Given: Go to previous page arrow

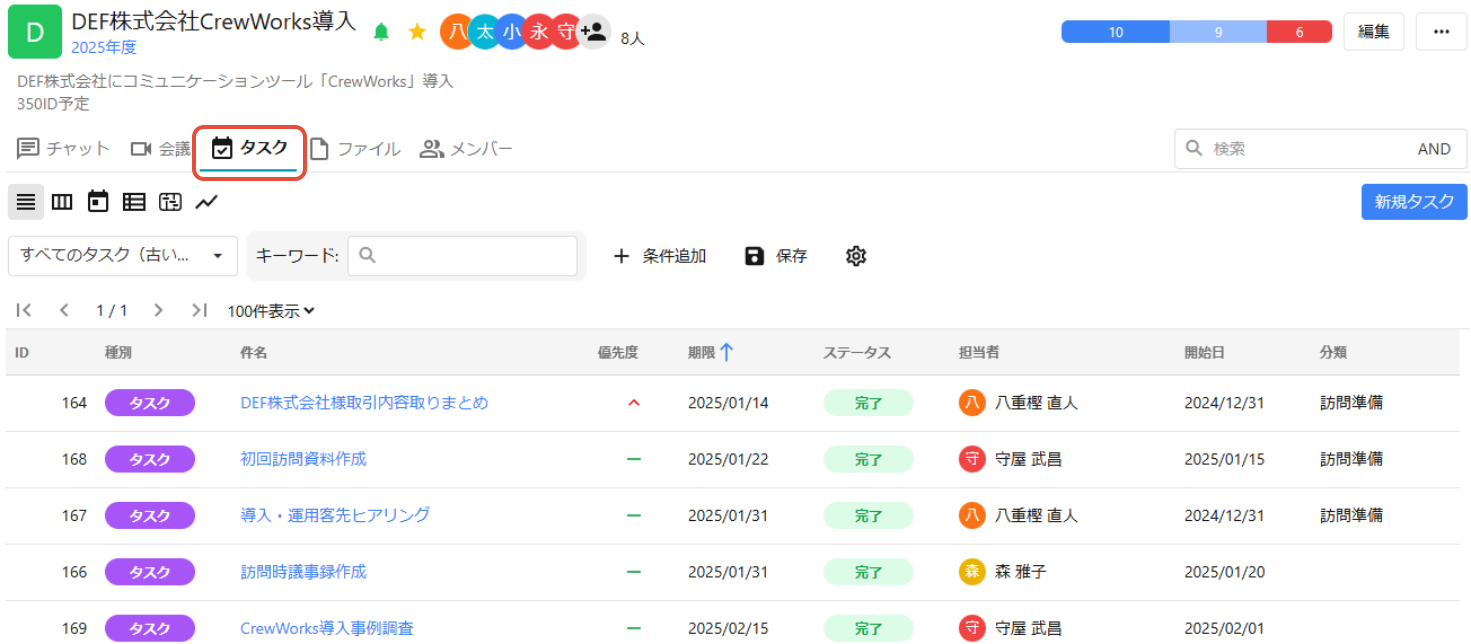Looking at the screenshot, I should click(64, 310).
